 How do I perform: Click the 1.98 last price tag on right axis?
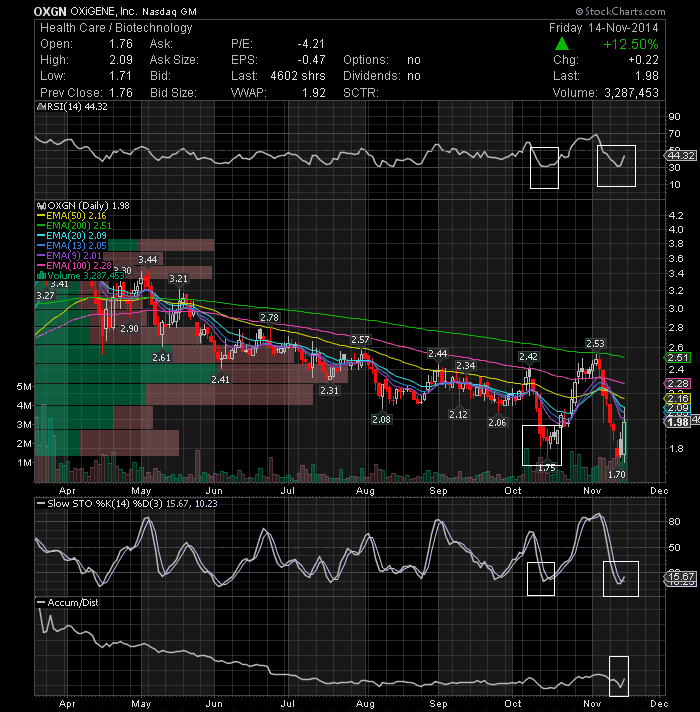click(x=677, y=422)
